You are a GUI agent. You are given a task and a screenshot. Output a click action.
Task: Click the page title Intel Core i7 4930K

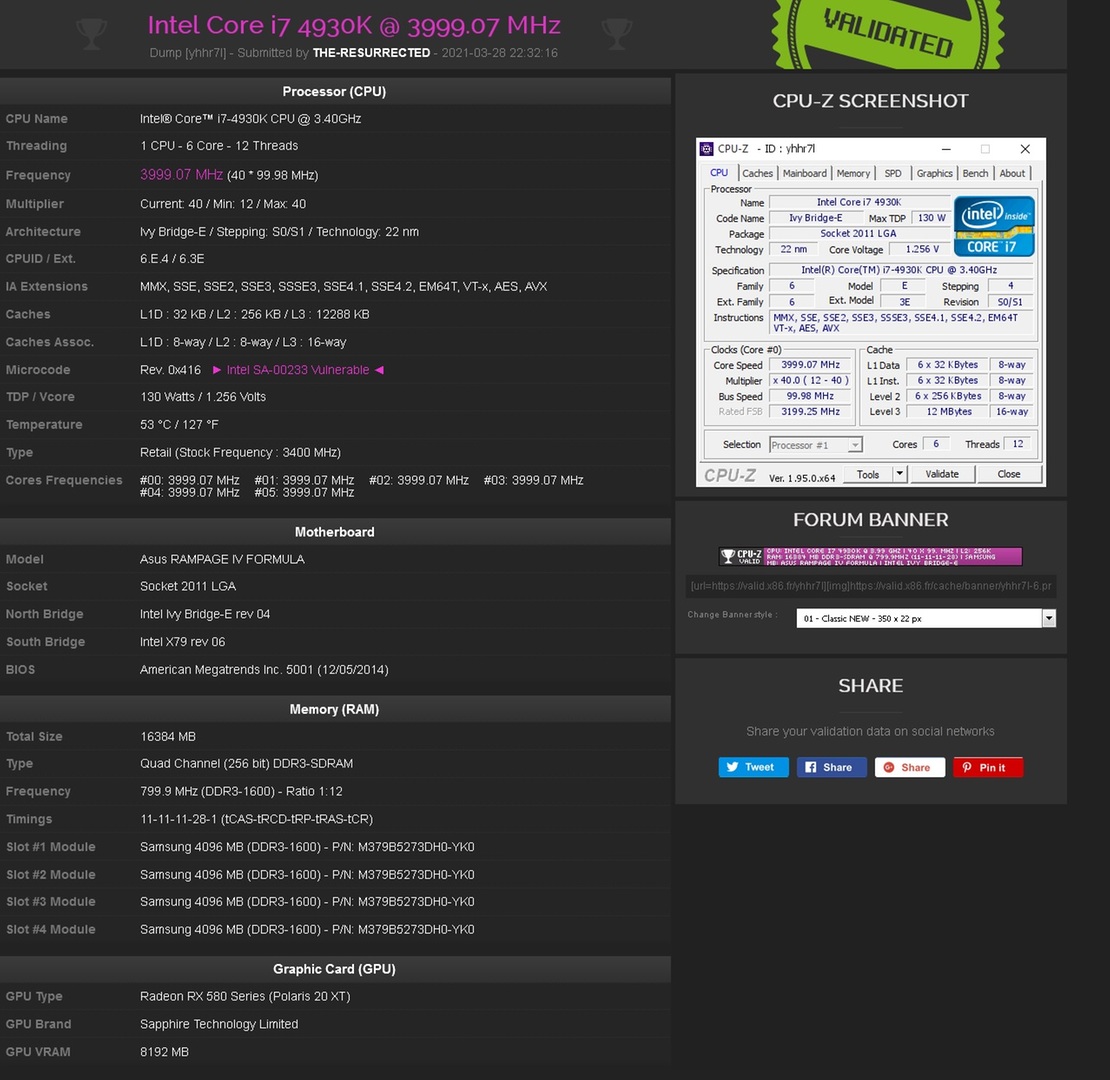click(354, 25)
